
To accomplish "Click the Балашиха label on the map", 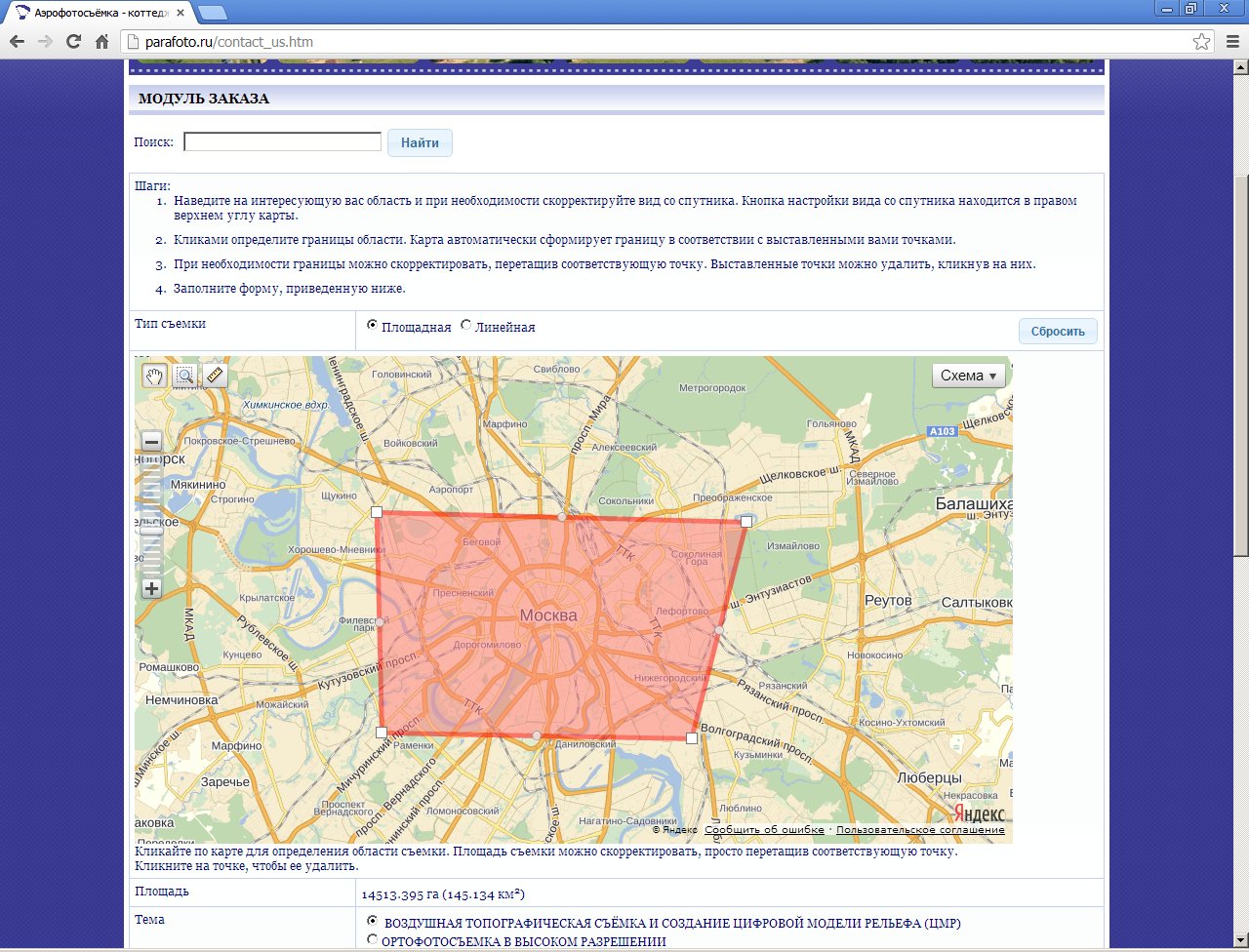I will [973, 504].
